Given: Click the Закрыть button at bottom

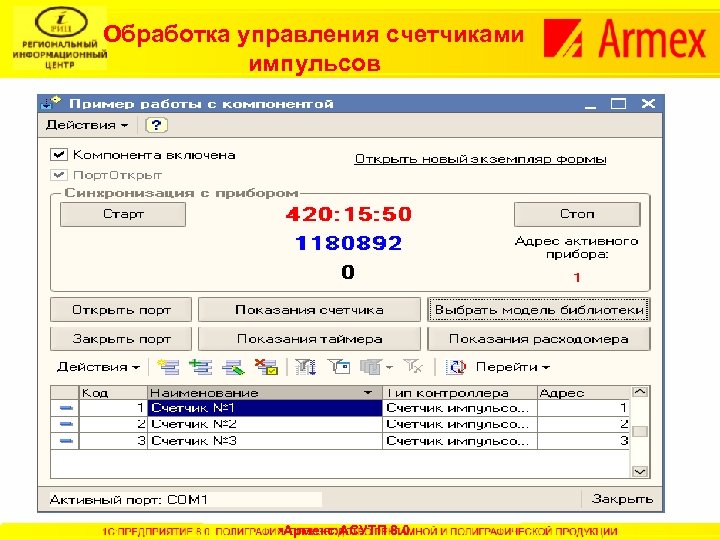Looking at the screenshot, I should point(622,499).
